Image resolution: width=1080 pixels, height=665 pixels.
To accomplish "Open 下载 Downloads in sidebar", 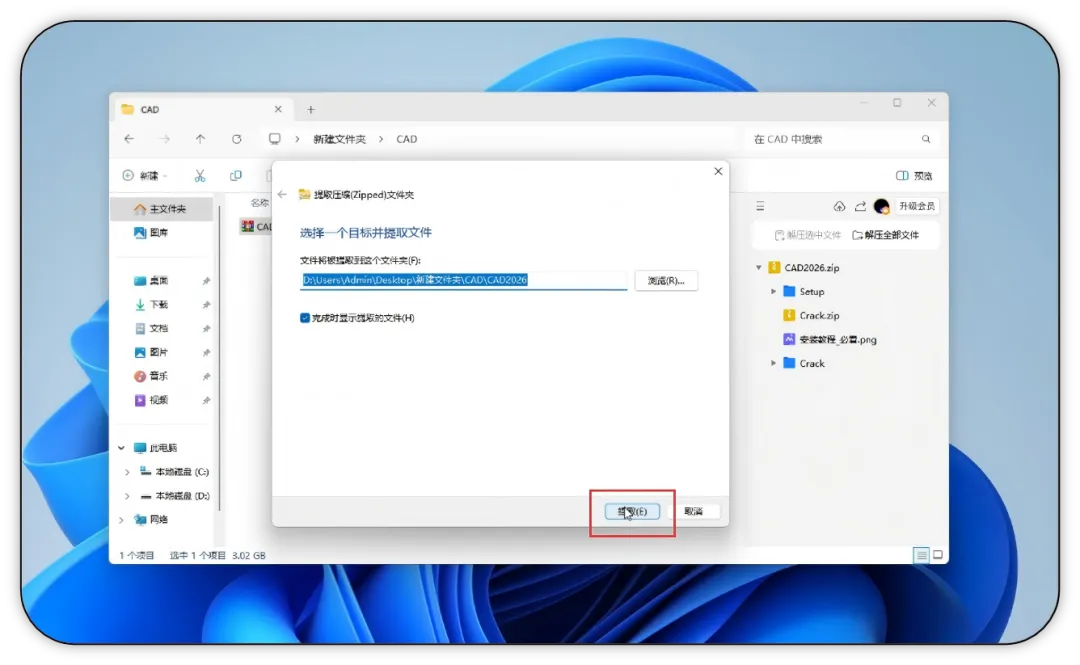I will 151,305.
